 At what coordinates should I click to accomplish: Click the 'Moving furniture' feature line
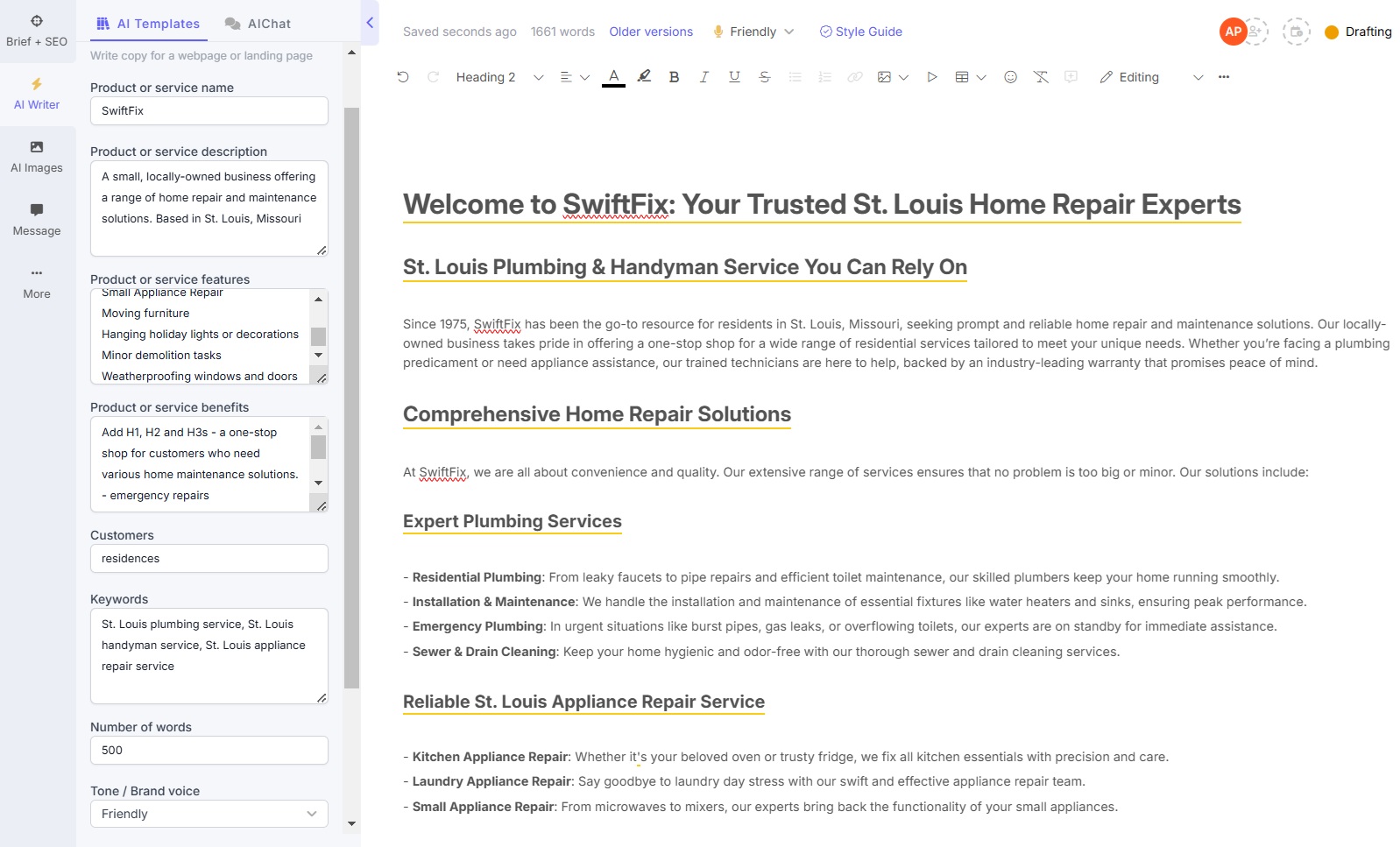click(x=145, y=314)
